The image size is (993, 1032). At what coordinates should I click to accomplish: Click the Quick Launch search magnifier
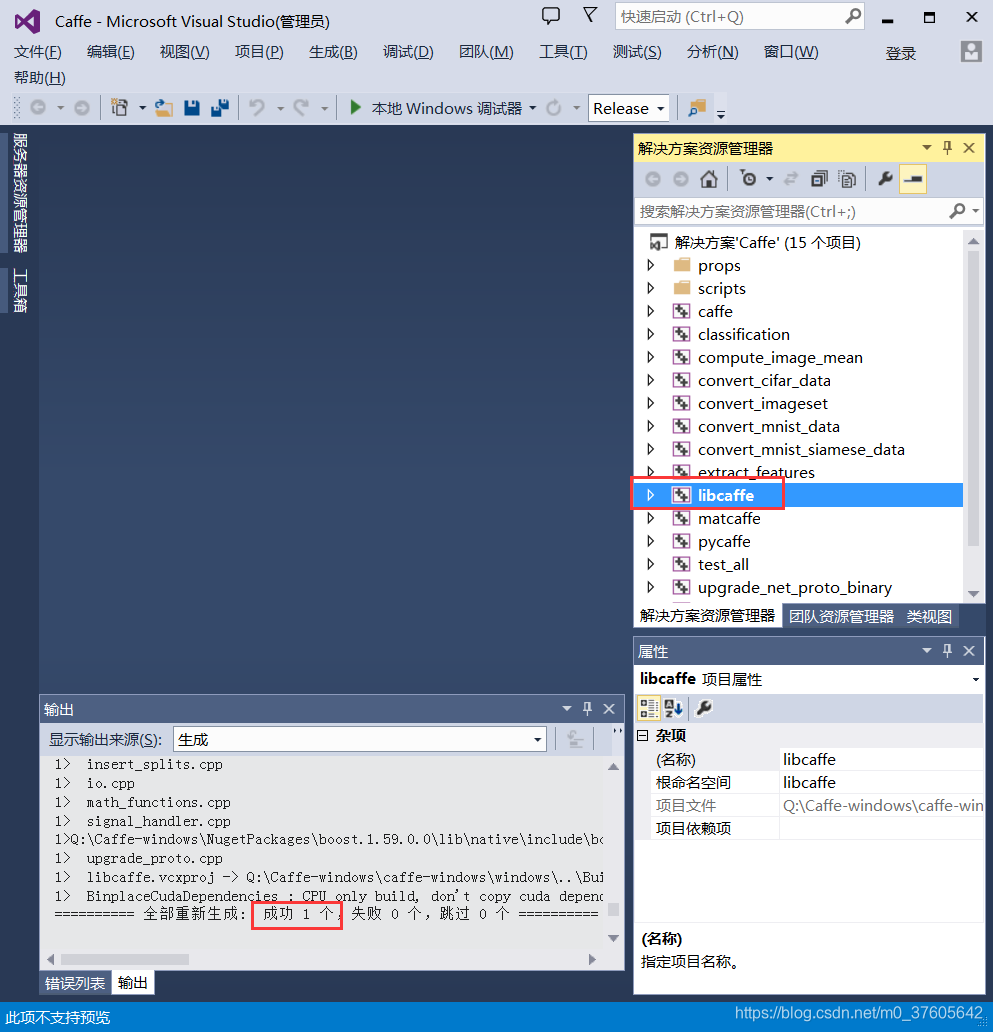pos(853,16)
